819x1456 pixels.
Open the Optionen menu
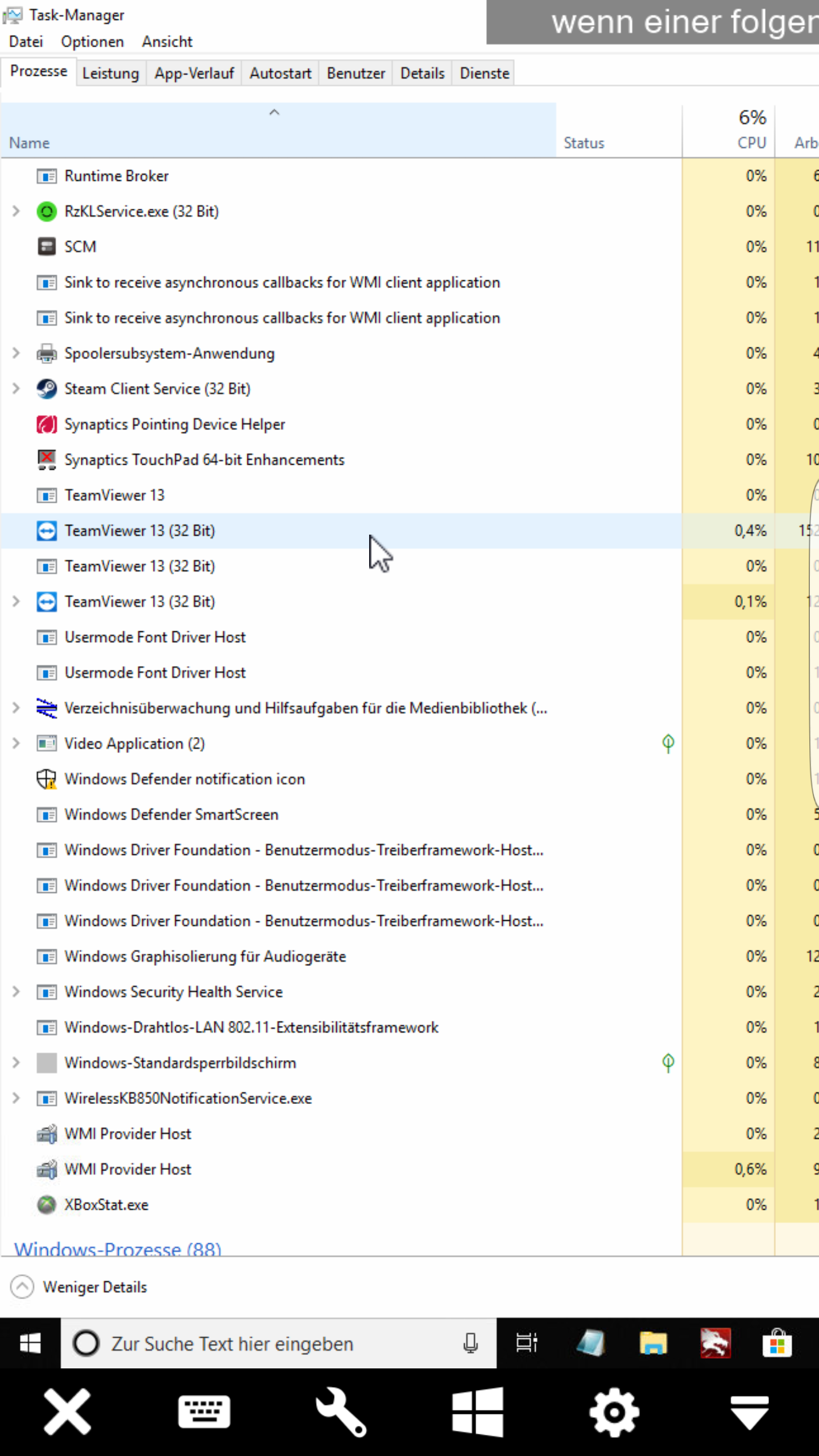click(x=93, y=42)
